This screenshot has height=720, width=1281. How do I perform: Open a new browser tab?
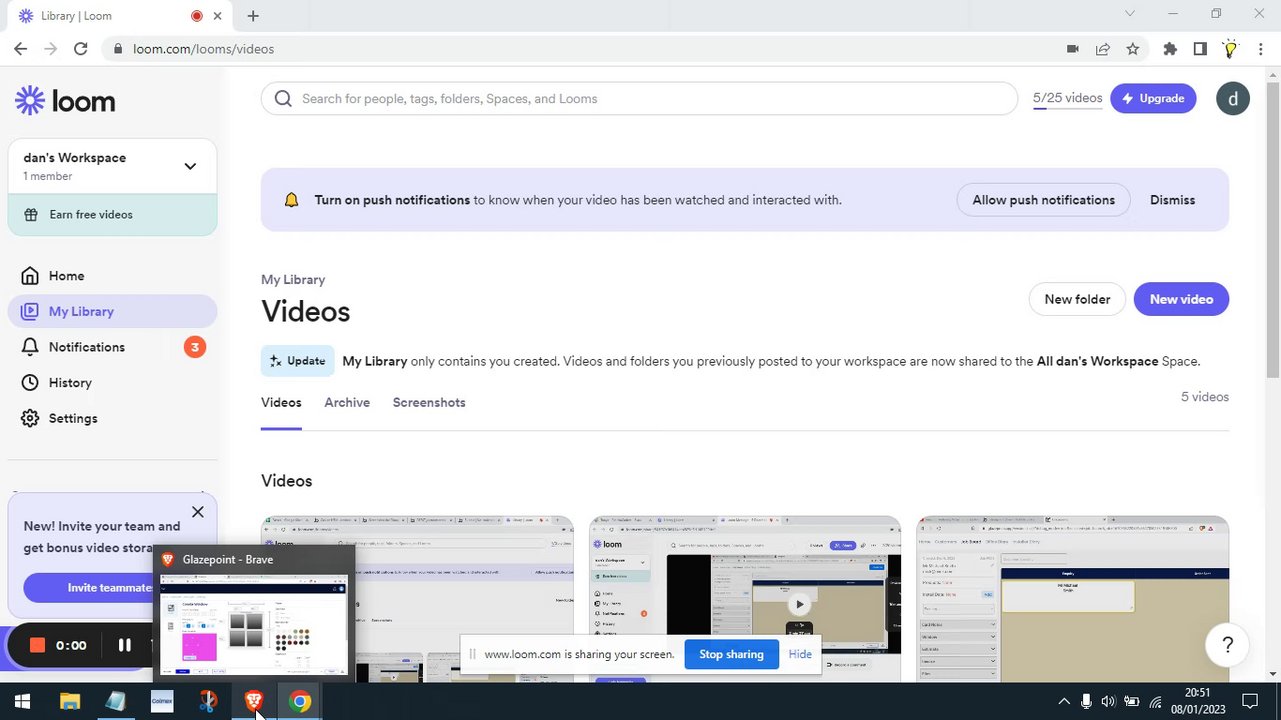[x=253, y=16]
